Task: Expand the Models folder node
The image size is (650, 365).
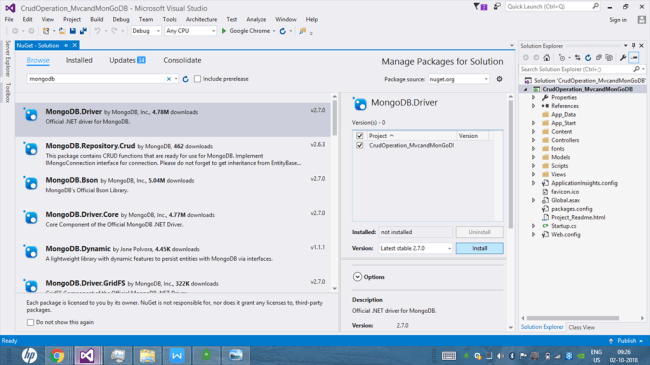Action: click(x=534, y=157)
